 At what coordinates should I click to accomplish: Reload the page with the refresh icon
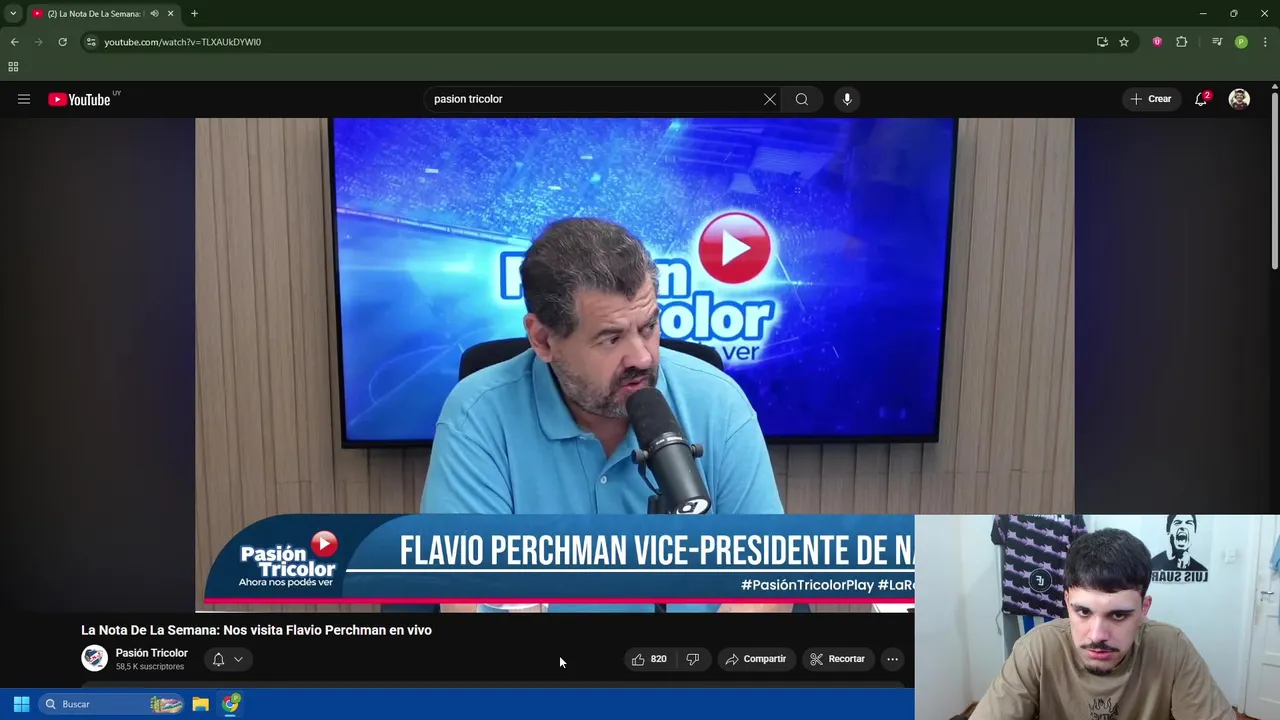click(62, 42)
